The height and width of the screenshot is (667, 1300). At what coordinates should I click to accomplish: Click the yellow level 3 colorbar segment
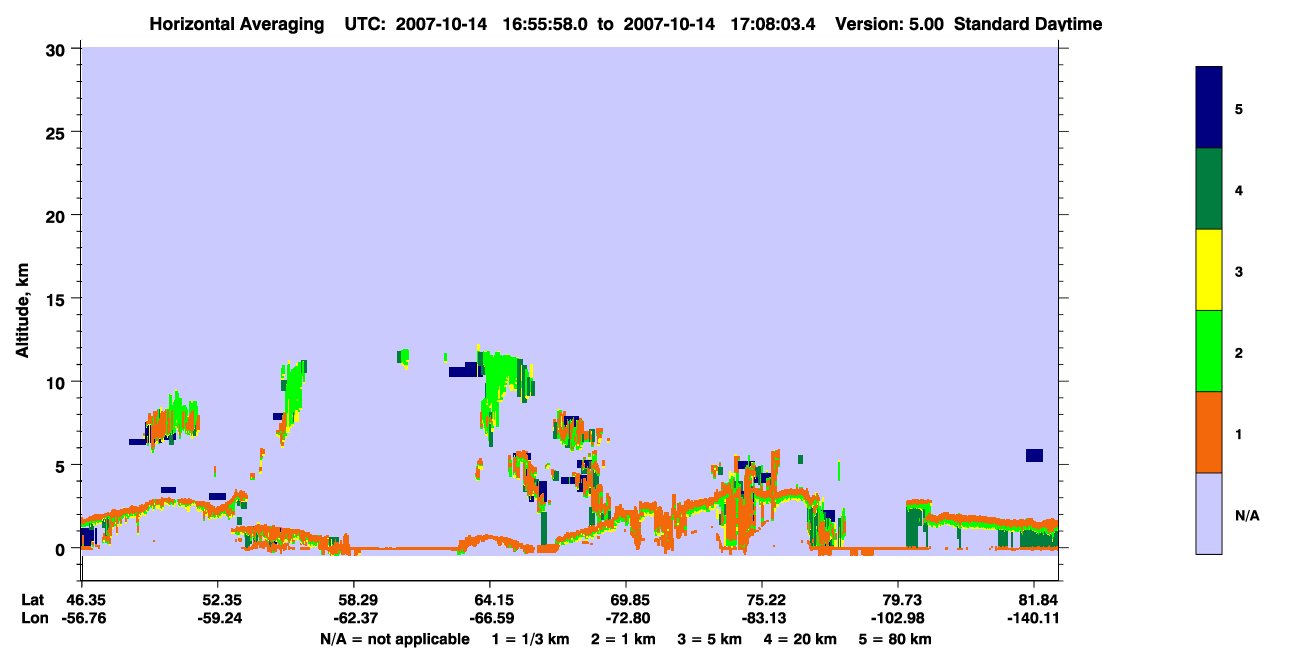point(1209,270)
